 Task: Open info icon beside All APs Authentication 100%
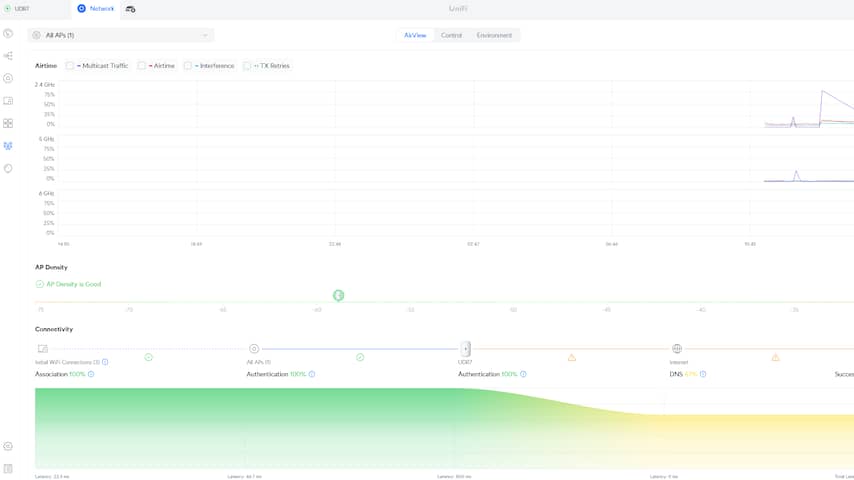[312, 374]
